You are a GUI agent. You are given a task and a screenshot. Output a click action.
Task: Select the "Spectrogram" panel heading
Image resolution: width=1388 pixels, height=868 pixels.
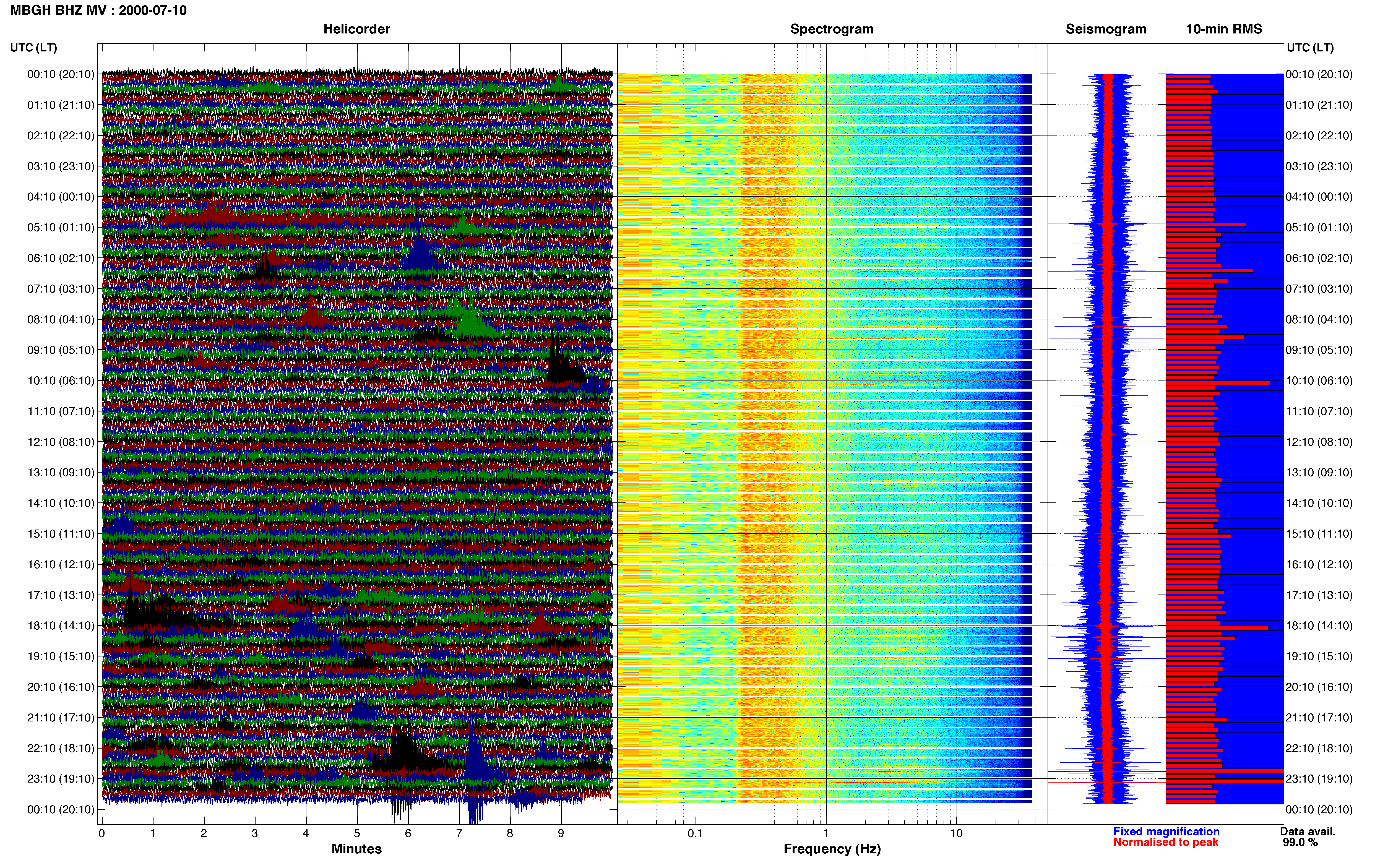pyautogui.click(x=832, y=29)
